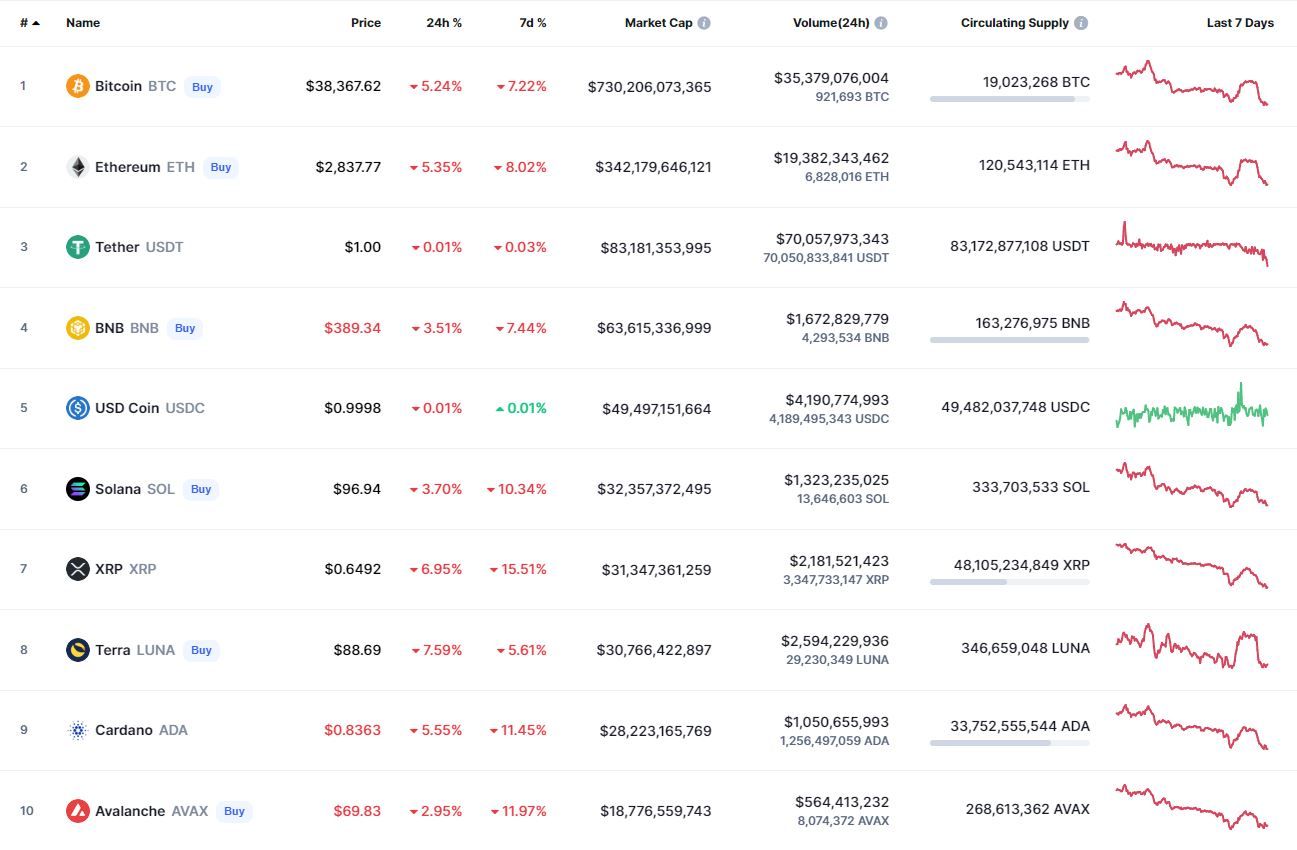Click the Cardano coin logo
This screenshot has width=1297, height=850.
point(78,730)
